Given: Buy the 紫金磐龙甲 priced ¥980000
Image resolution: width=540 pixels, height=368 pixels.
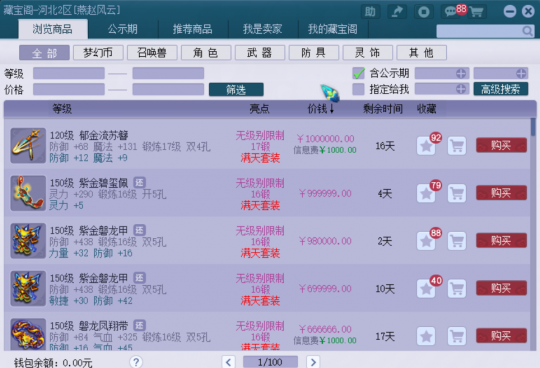Looking at the screenshot, I should point(501,241).
